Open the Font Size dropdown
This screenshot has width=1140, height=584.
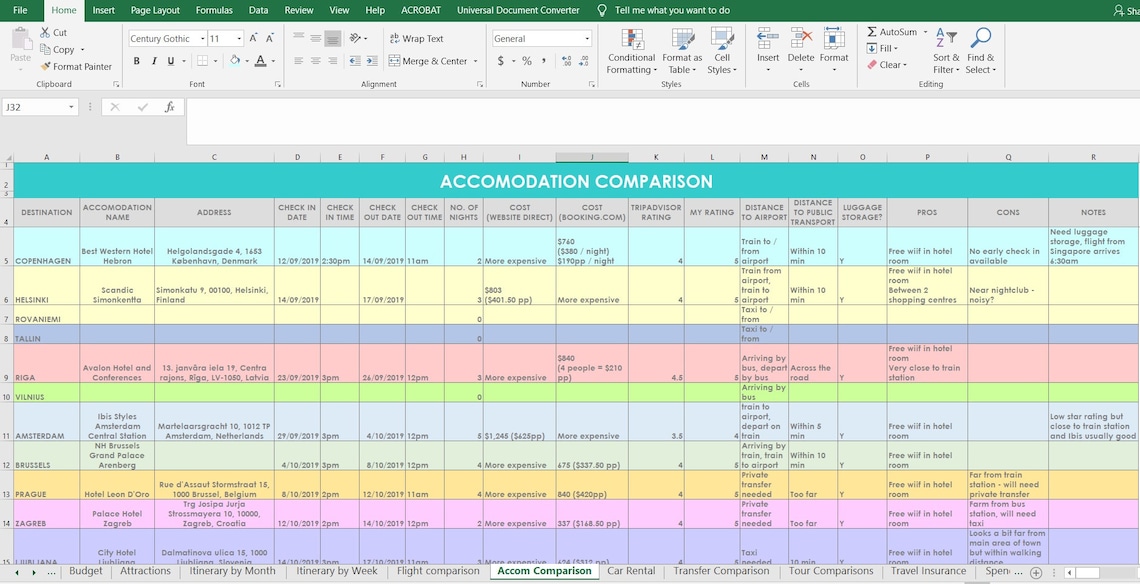240,38
